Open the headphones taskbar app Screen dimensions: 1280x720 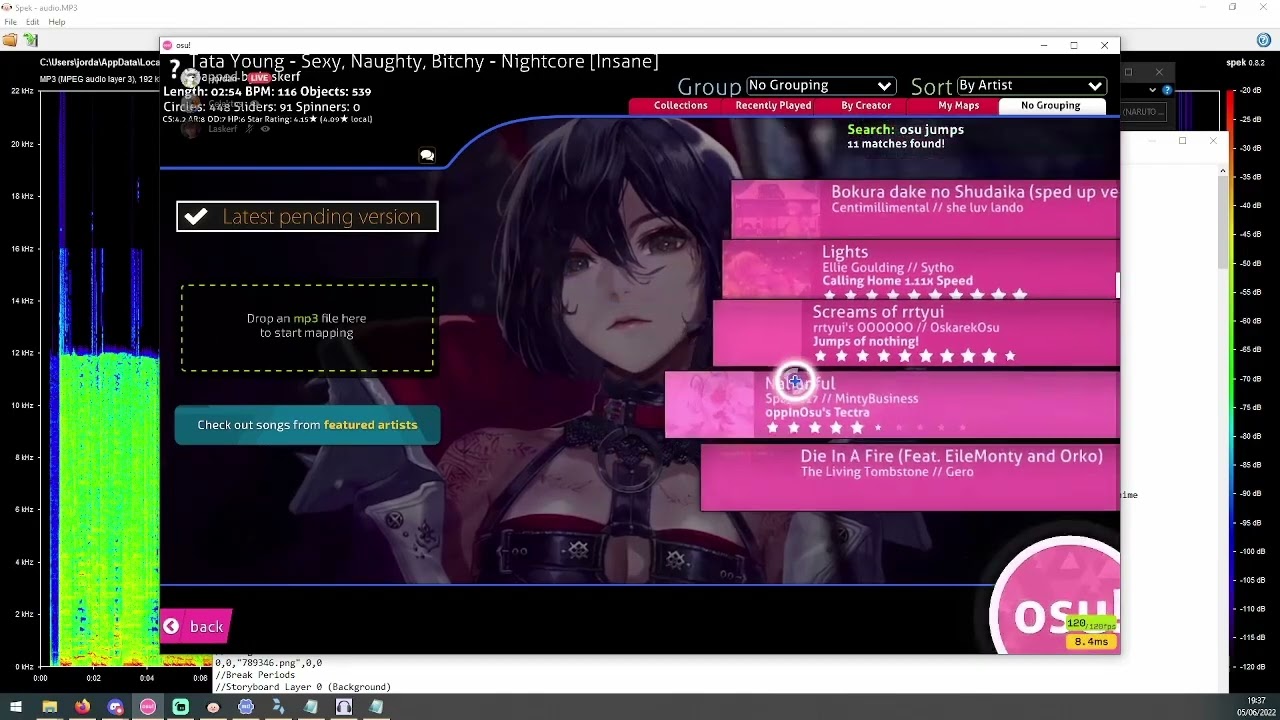(344, 707)
